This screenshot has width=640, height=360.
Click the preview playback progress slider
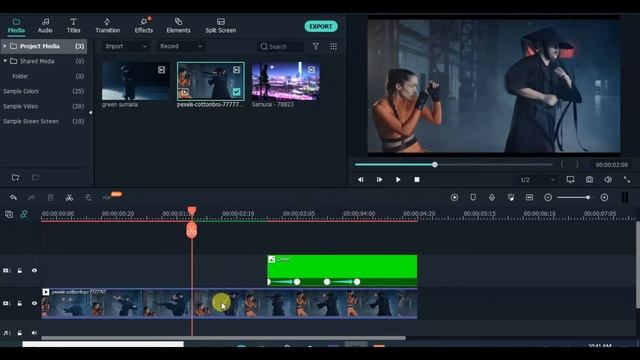pyautogui.click(x=453, y=164)
